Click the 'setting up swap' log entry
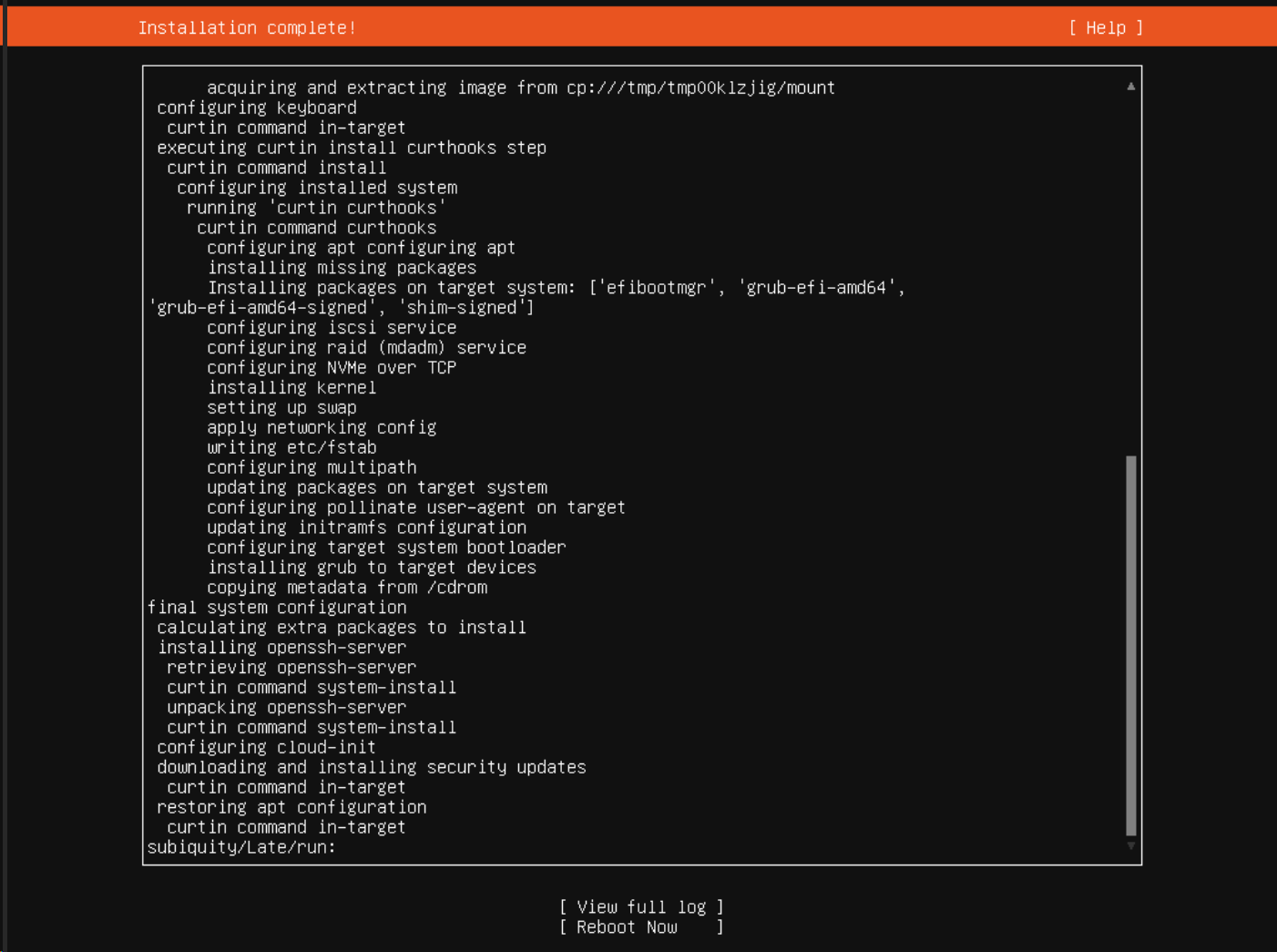The height and width of the screenshot is (952, 1277). pos(281,408)
